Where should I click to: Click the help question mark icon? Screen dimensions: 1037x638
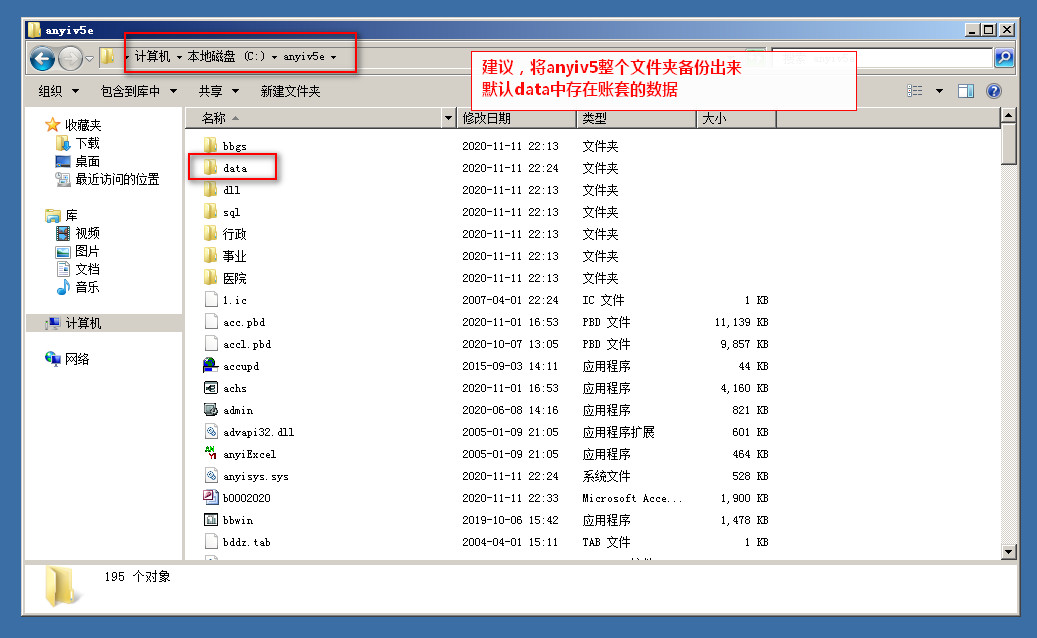pyautogui.click(x=993, y=91)
